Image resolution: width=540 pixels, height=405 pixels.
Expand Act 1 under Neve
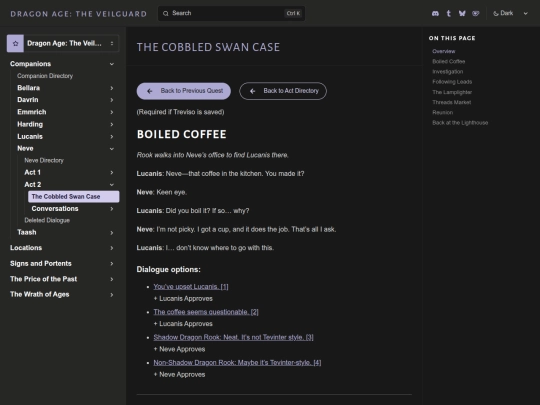[69, 172]
